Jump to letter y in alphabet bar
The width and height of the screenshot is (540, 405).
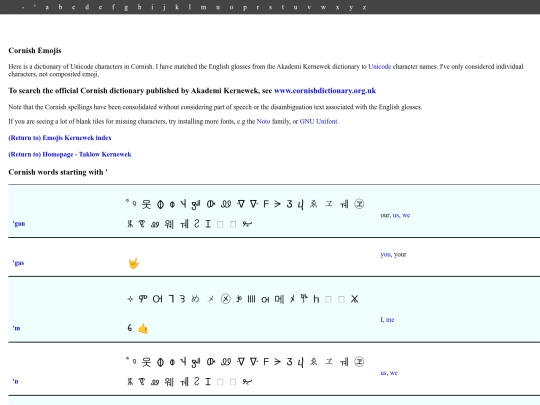351,8
